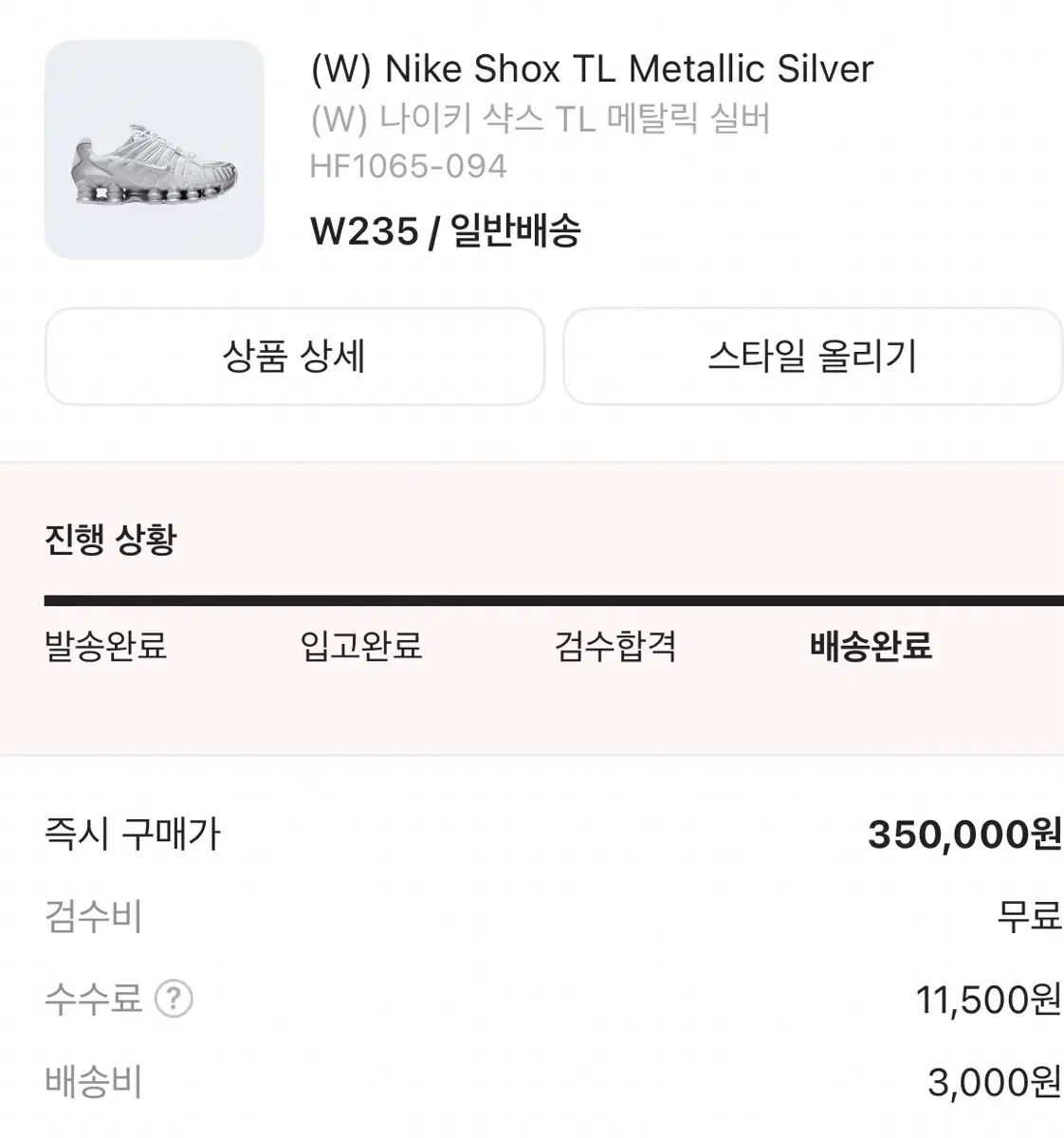Open the Nike Shox product thumbnail
The image size is (1064, 1138).
coord(155,150)
